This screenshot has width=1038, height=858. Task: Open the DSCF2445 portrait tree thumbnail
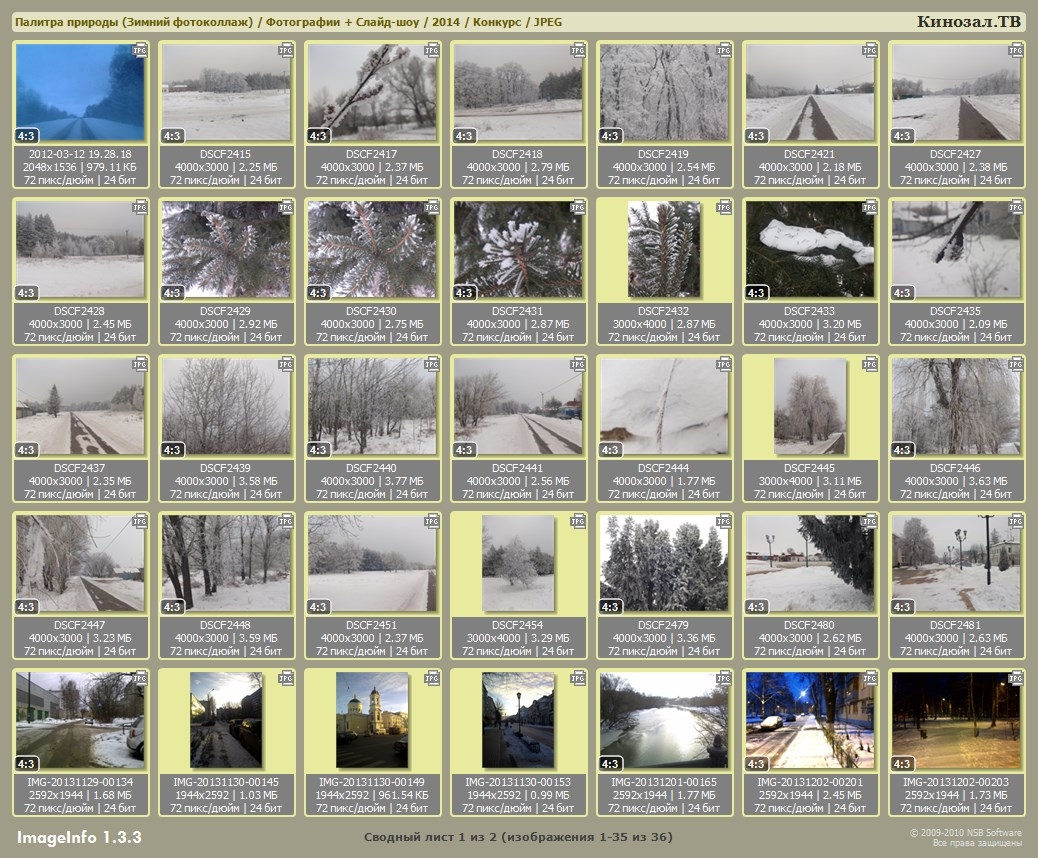pyautogui.click(x=810, y=406)
